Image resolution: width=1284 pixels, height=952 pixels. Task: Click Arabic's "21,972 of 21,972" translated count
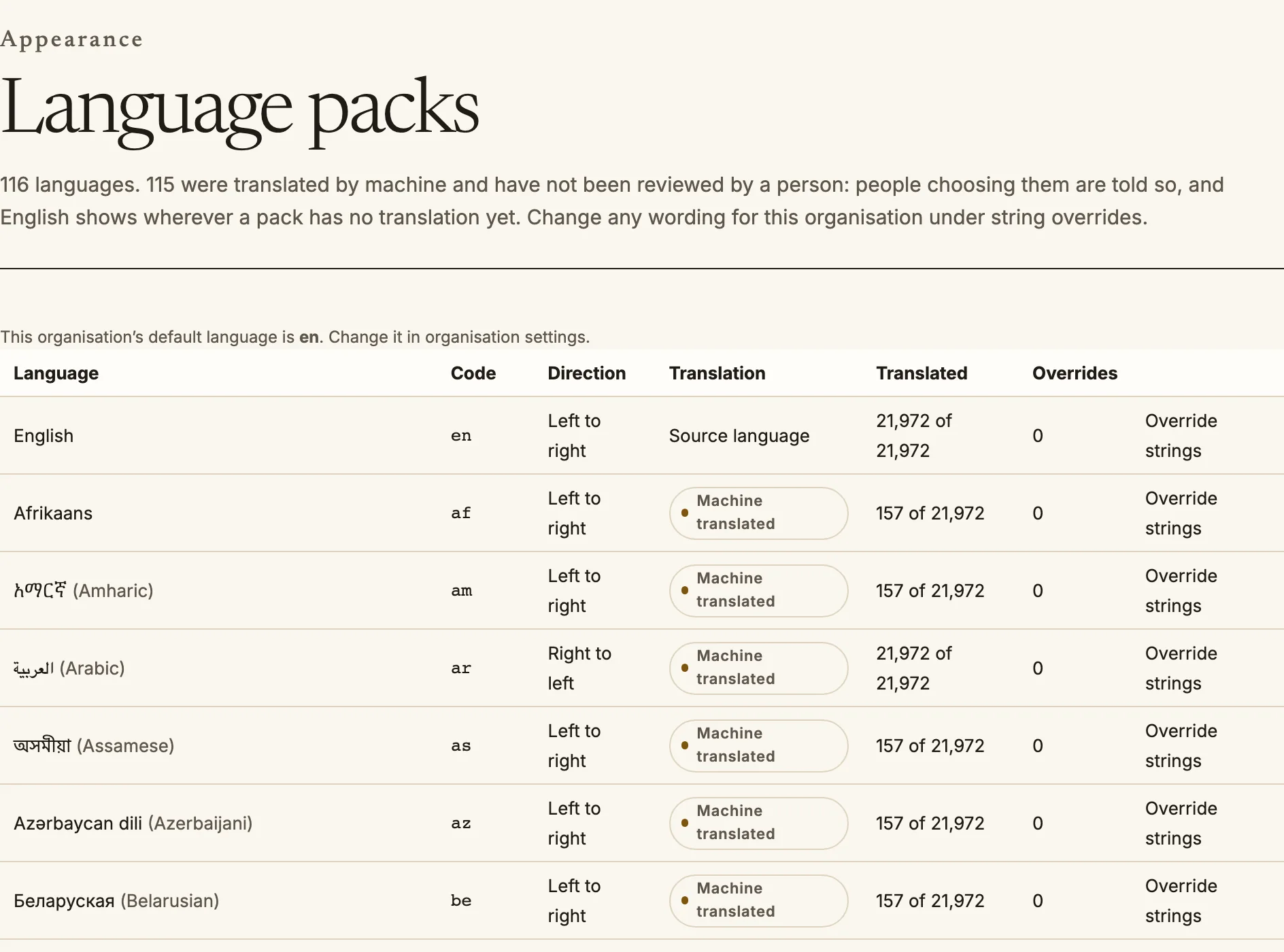click(913, 668)
